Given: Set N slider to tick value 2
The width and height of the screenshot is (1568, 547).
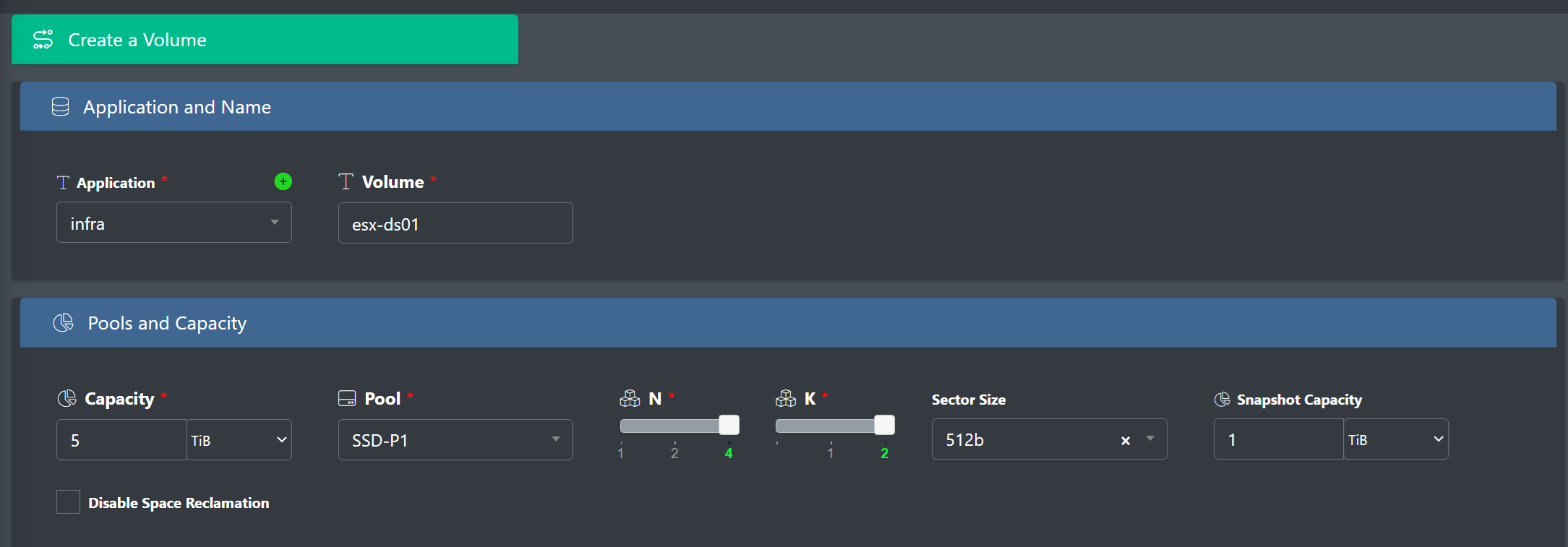Looking at the screenshot, I should (x=674, y=452).
